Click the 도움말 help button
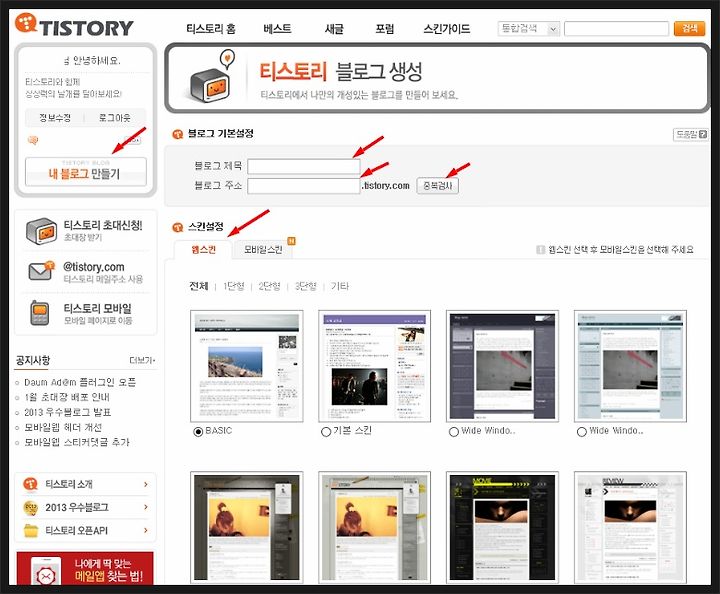This screenshot has height=594, width=720. (x=690, y=134)
